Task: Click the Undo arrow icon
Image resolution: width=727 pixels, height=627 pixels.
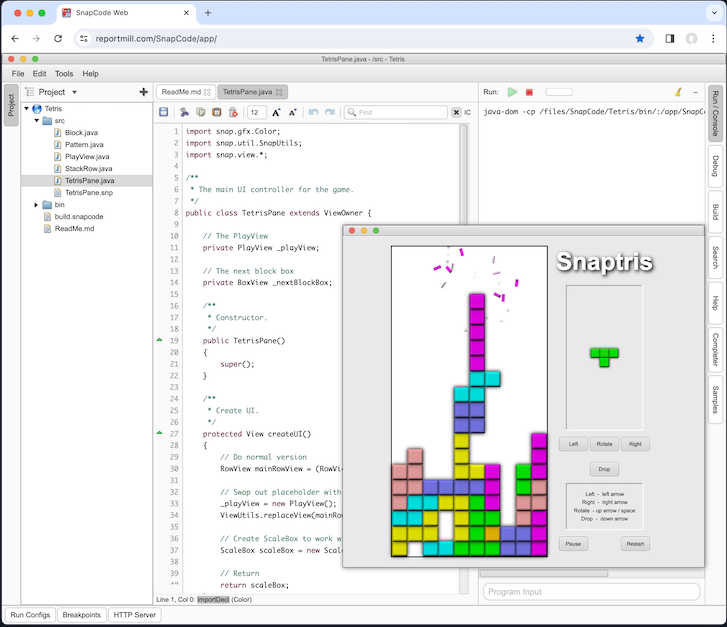Action: click(313, 112)
